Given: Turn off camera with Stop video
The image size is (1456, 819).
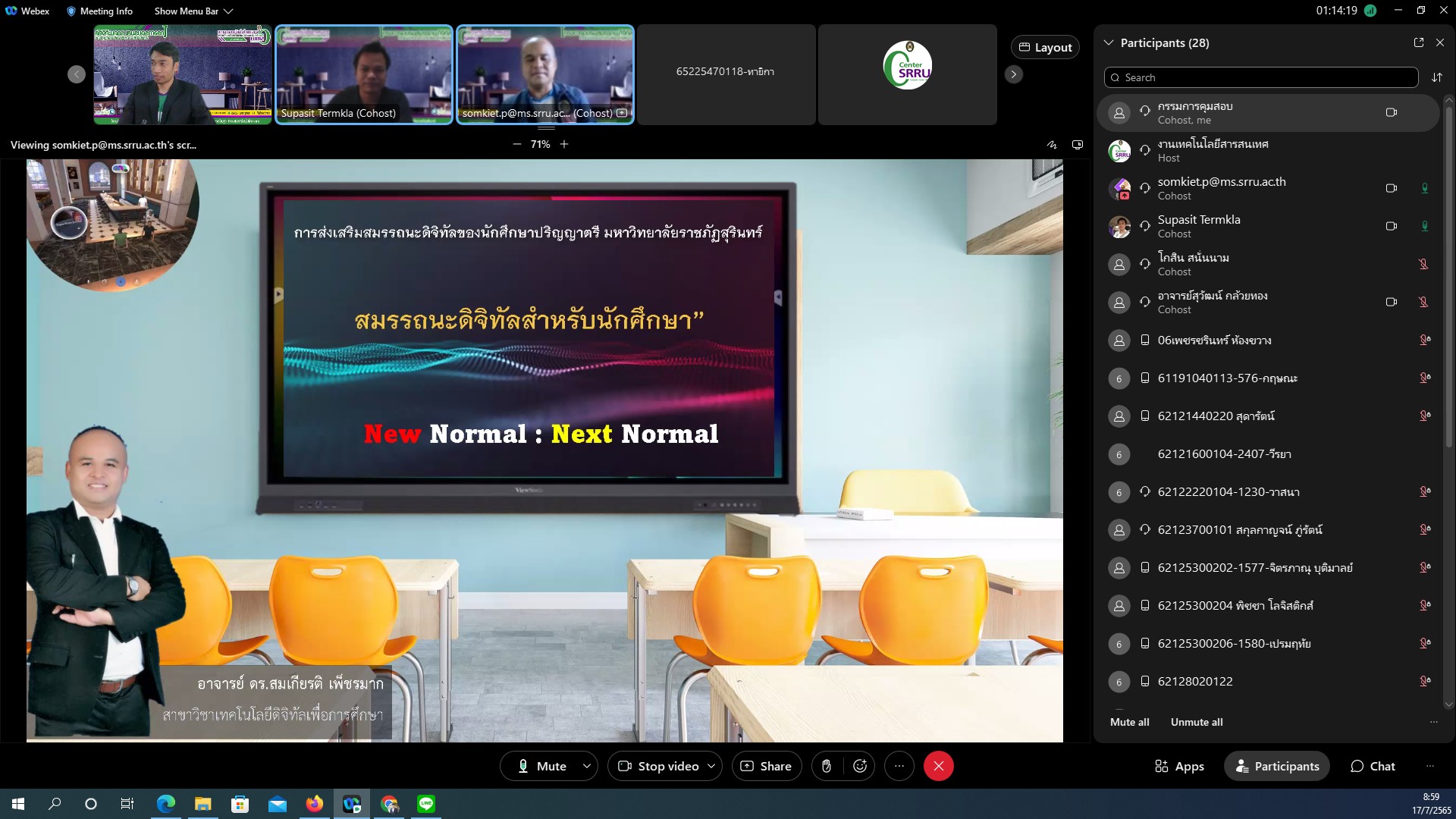Looking at the screenshot, I should coord(658,766).
